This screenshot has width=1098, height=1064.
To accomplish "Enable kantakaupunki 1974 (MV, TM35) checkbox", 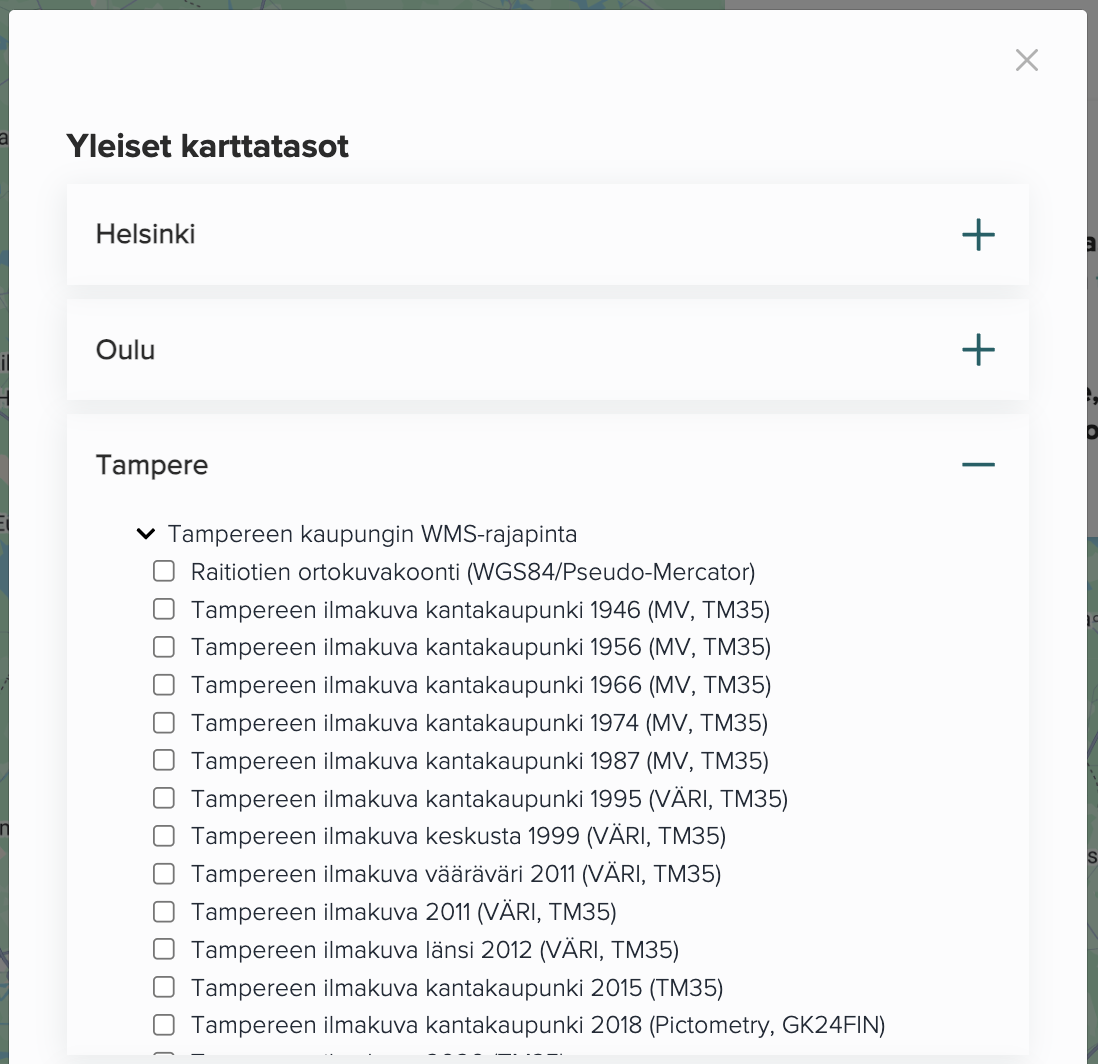I will pos(164,722).
